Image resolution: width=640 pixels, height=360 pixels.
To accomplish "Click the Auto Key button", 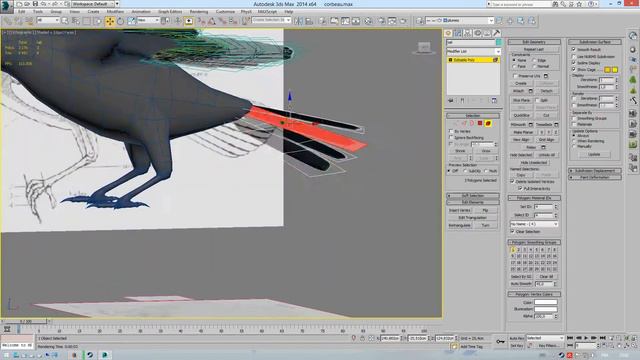I will click(x=517, y=338).
